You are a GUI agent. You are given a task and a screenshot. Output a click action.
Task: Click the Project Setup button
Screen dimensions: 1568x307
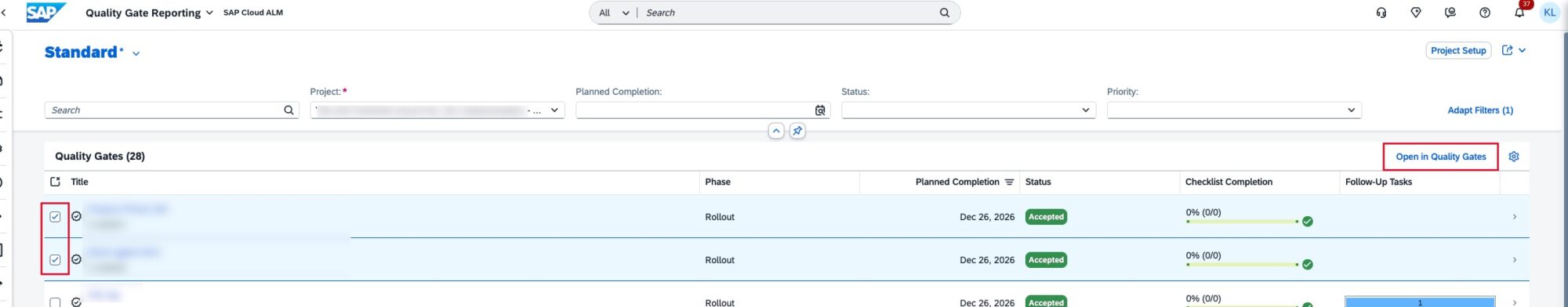pos(1458,50)
